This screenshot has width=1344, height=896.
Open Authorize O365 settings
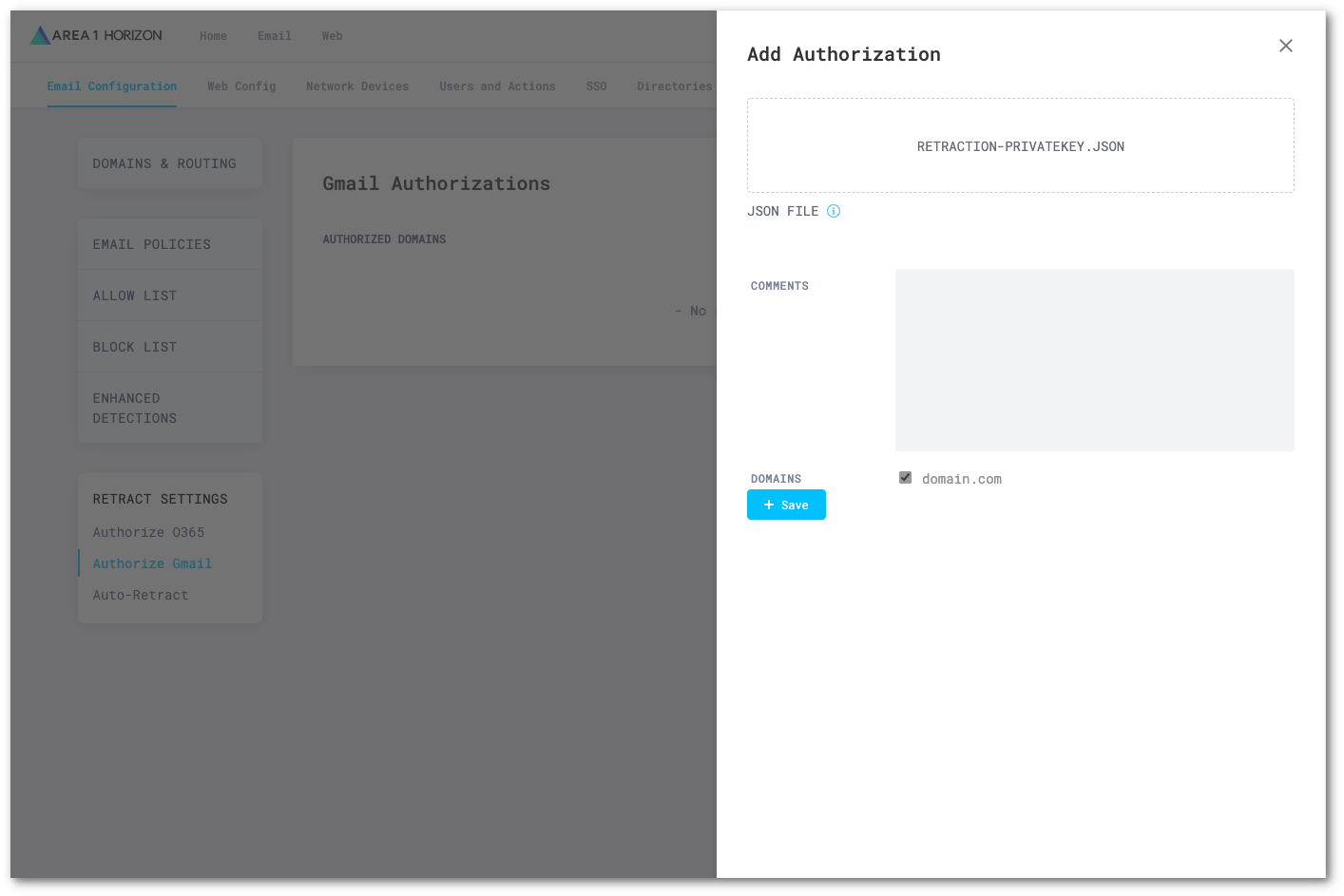148,532
